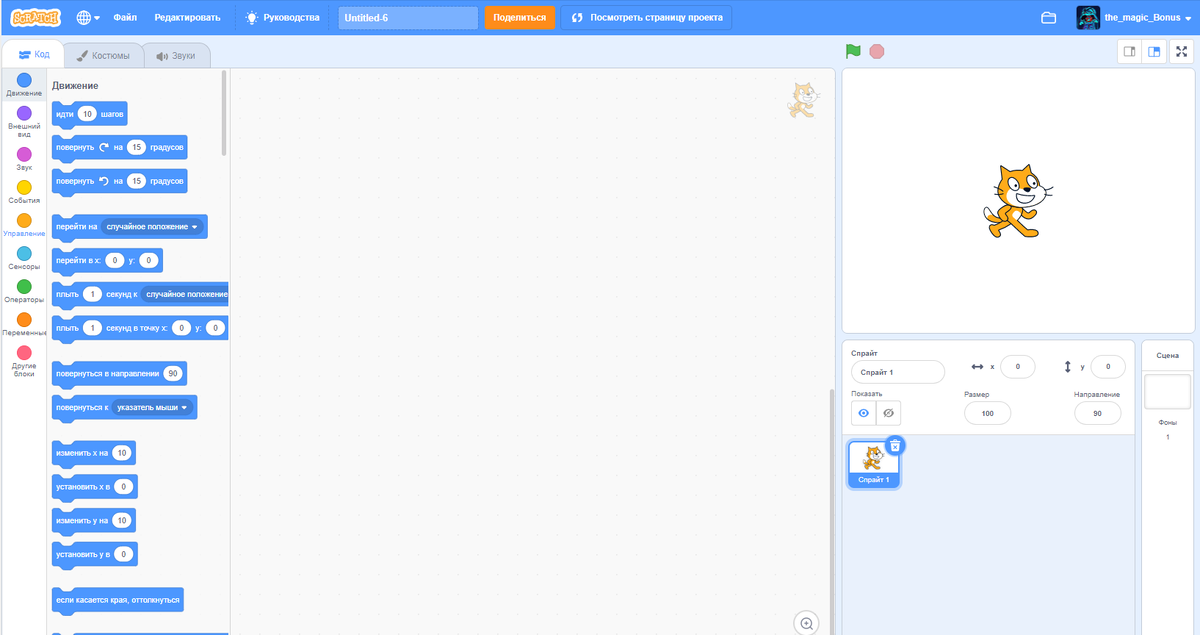
Task: Click Посмотреть страницу проекта button
Action: pyautogui.click(x=646, y=18)
